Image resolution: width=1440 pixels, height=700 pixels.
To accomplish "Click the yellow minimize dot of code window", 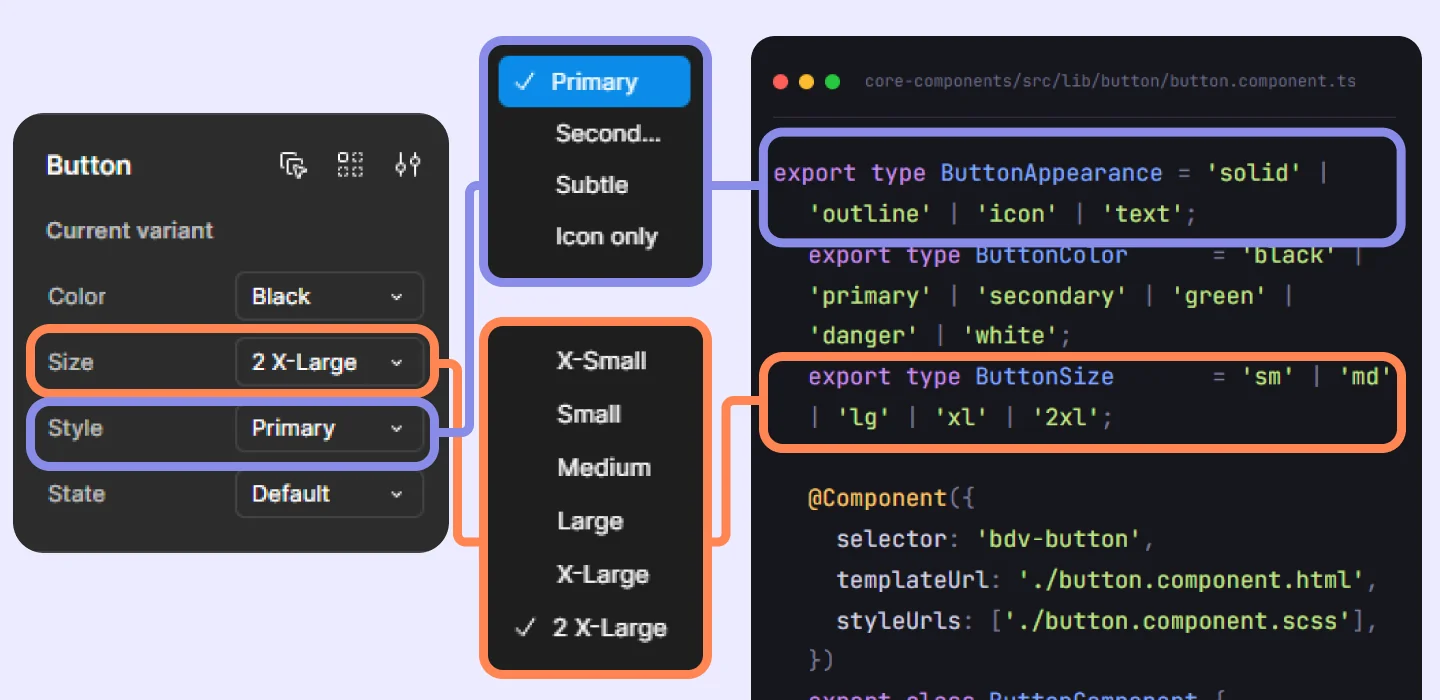I will coord(806,82).
